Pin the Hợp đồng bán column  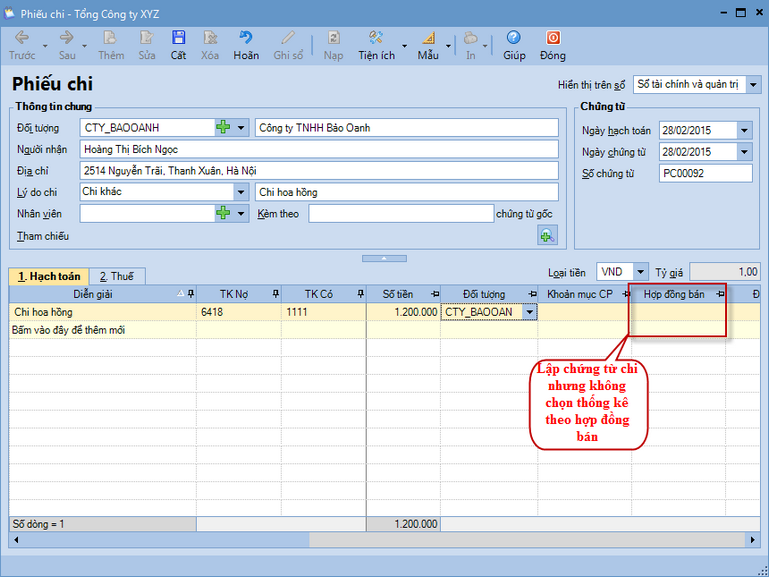[x=720, y=294]
